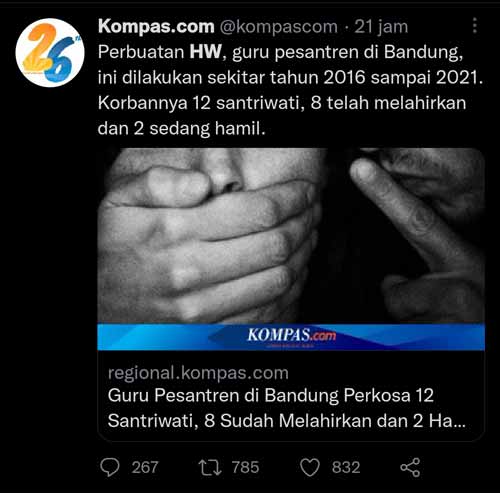Click the retweet arrows icon
The height and width of the screenshot is (493, 500).
pyautogui.click(x=210, y=467)
